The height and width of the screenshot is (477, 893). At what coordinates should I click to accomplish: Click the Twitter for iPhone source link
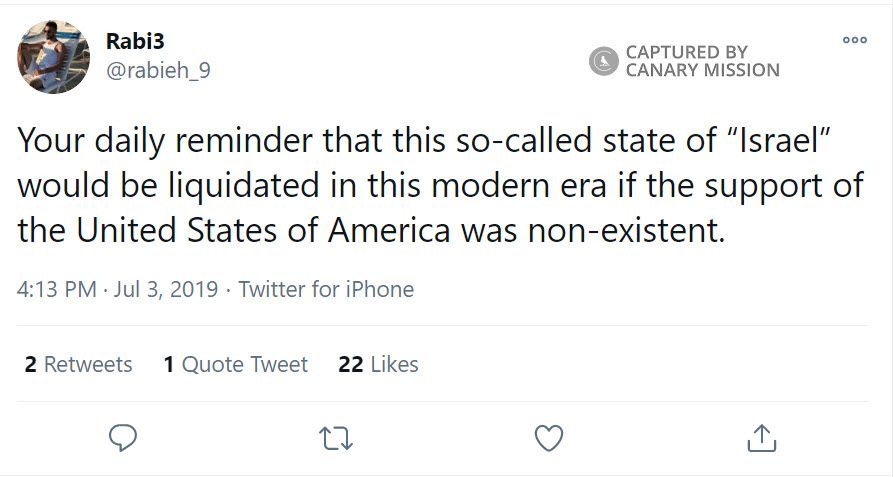(326, 290)
